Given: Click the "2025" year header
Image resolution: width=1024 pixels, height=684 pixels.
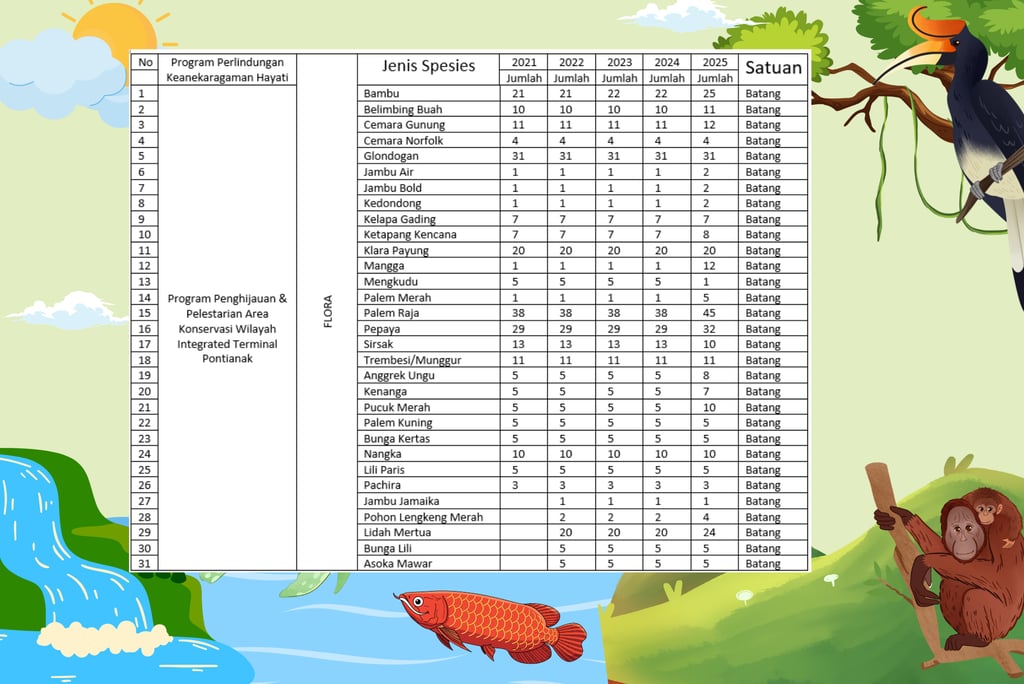Looking at the screenshot, I should click(x=714, y=62).
